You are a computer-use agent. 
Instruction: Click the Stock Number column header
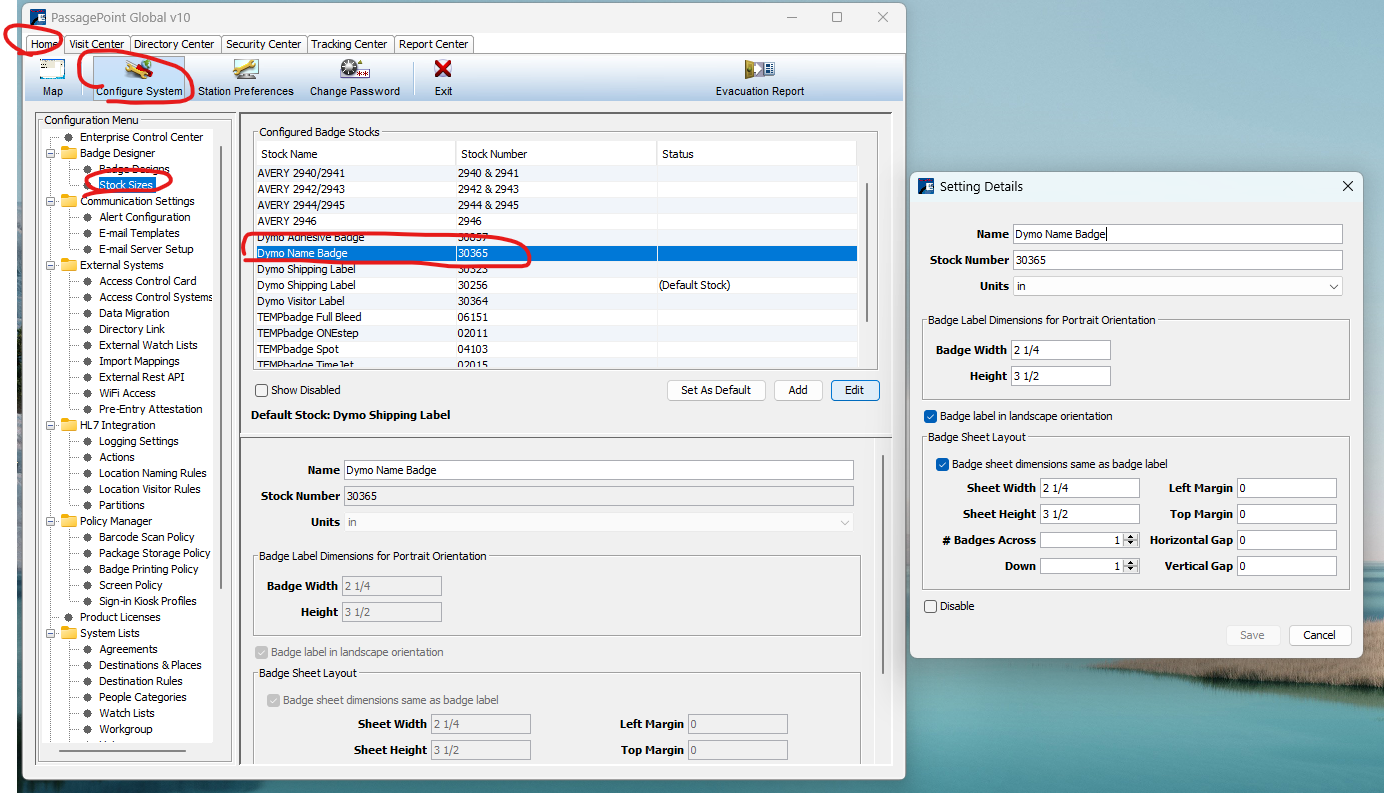point(556,154)
